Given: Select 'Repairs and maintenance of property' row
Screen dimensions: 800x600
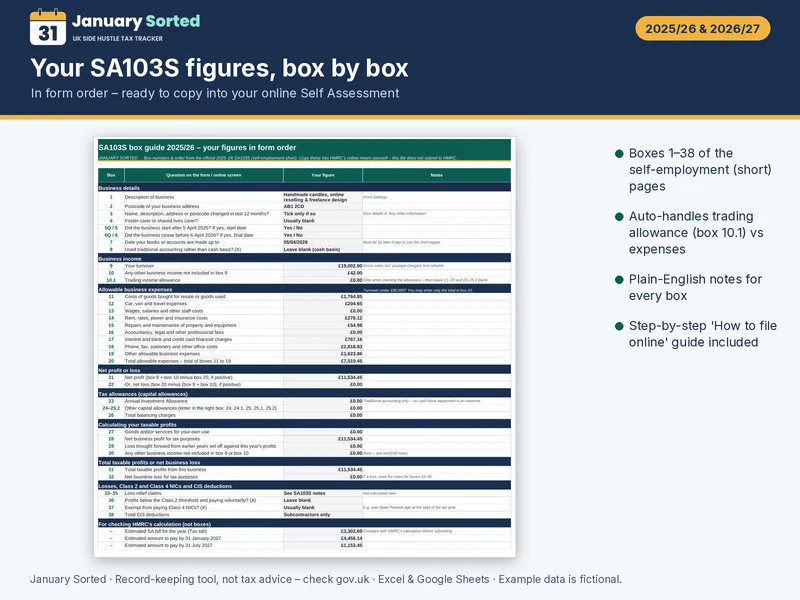Looking at the screenshot, I should coord(304,325).
